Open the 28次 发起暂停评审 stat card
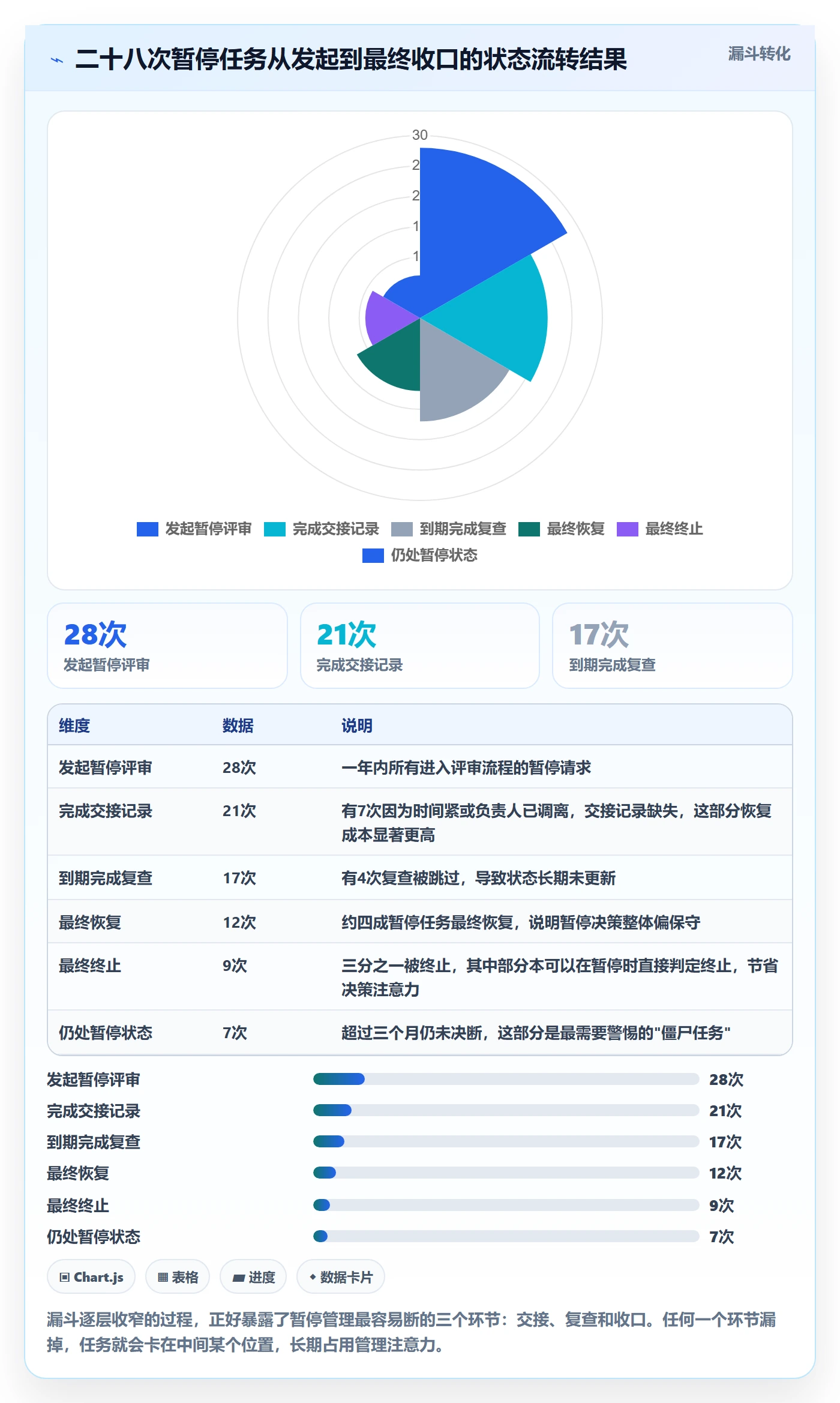 [x=167, y=646]
